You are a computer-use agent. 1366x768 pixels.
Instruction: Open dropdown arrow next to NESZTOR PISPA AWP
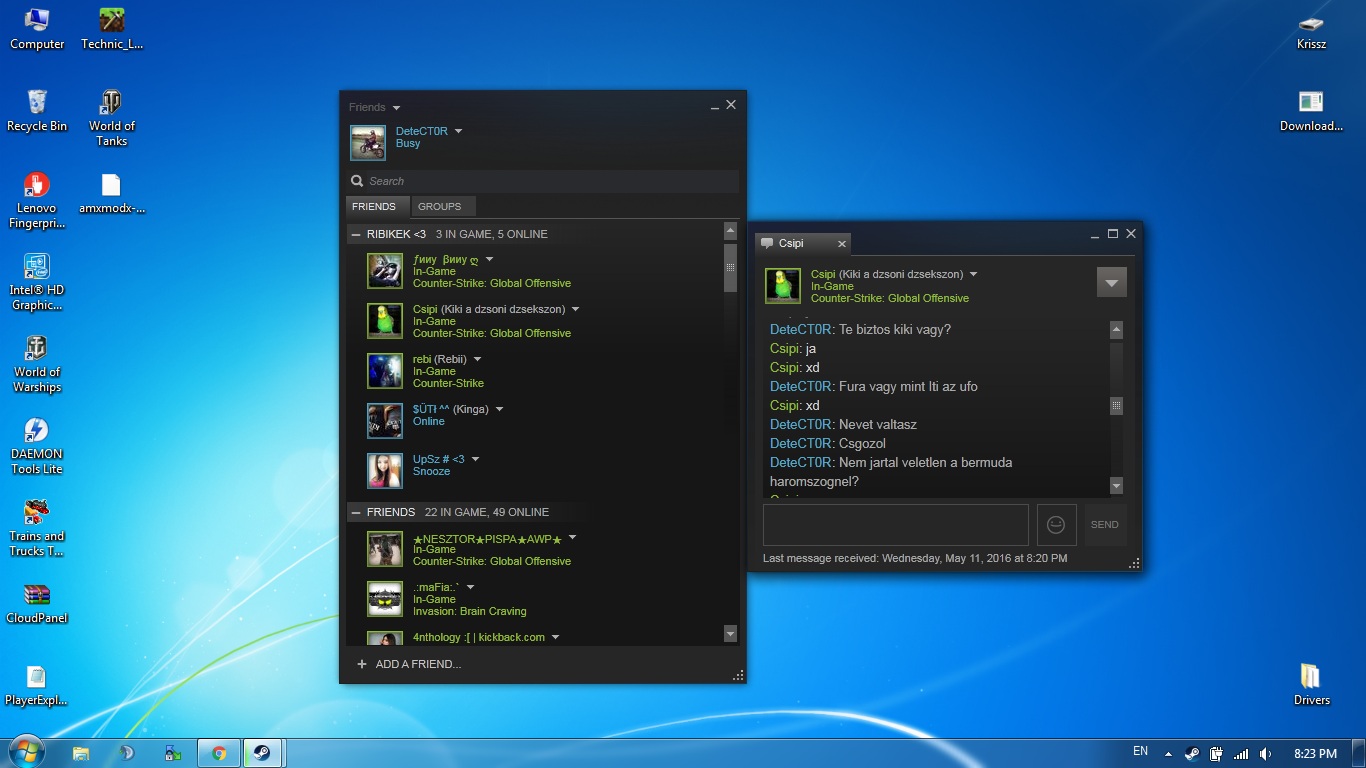(x=572, y=537)
